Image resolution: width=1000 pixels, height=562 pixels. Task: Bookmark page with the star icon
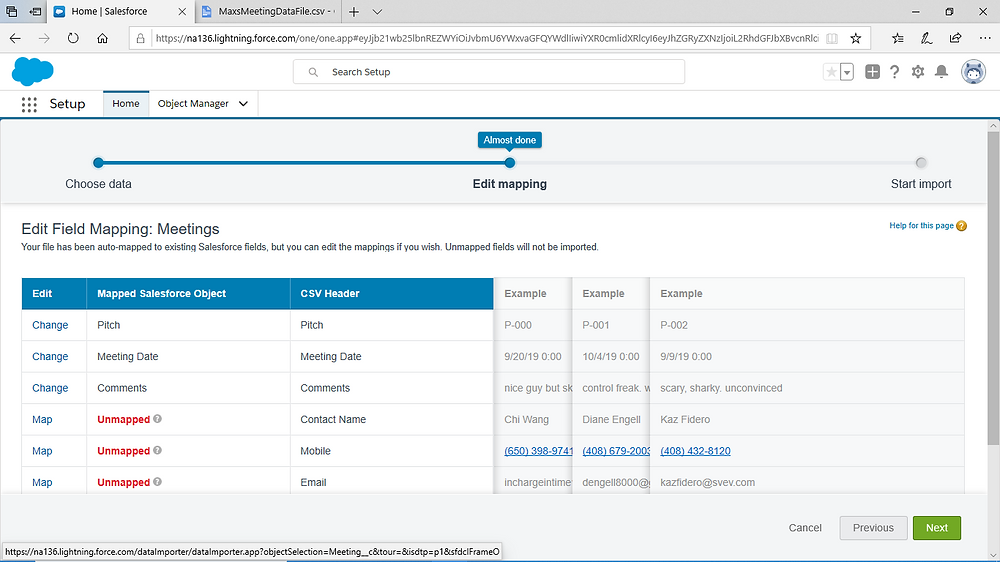click(x=856, y=38)
